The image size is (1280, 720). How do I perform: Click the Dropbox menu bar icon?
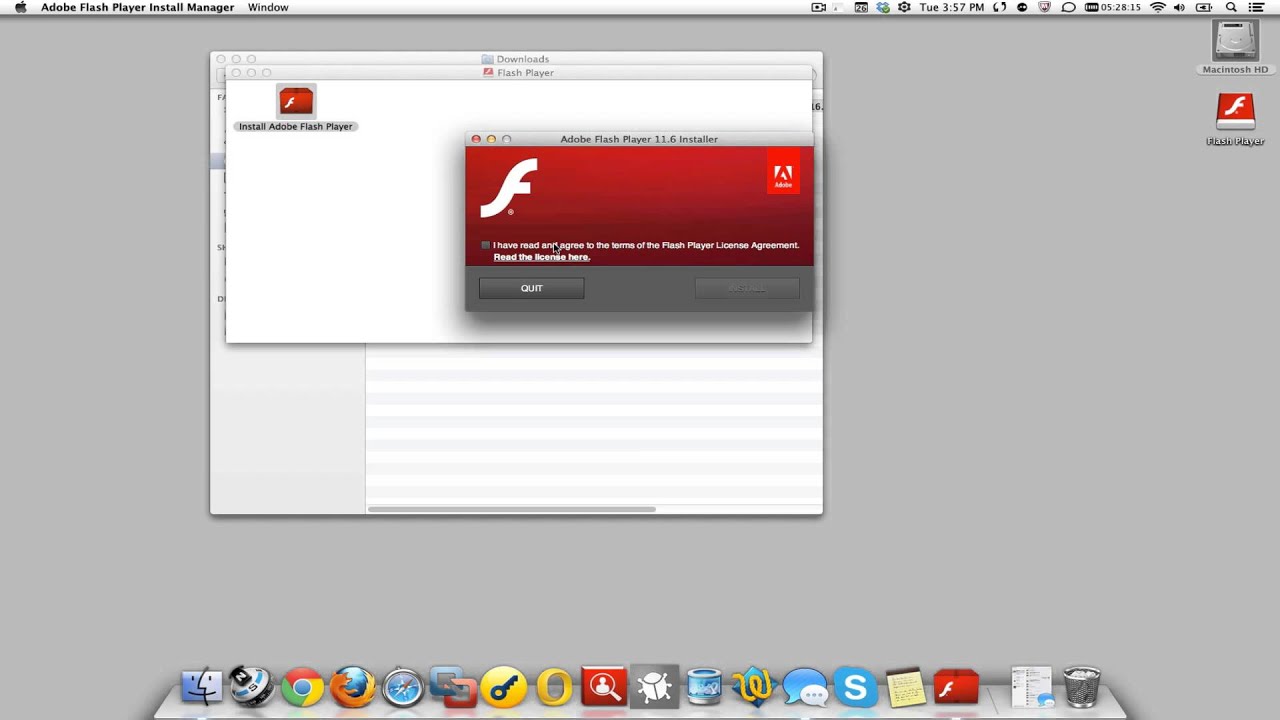(883, 7)
